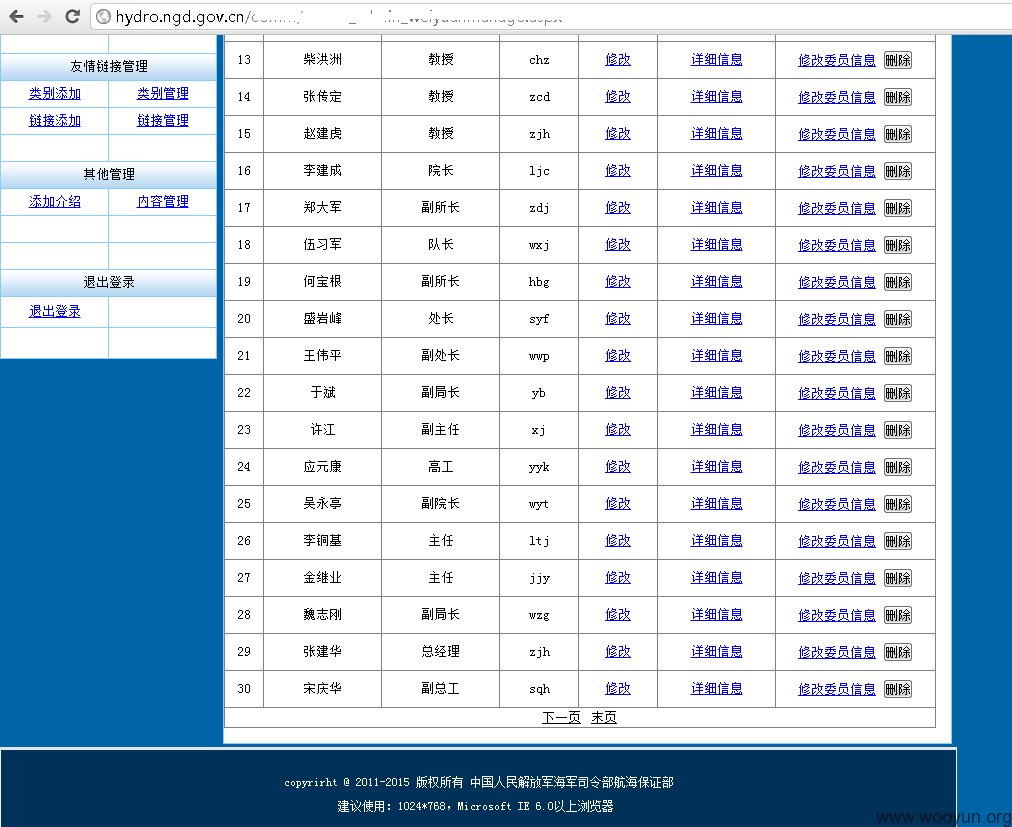Reload the page with refresh icon
The image size is (1012, 827).
(x=72, y=16)
